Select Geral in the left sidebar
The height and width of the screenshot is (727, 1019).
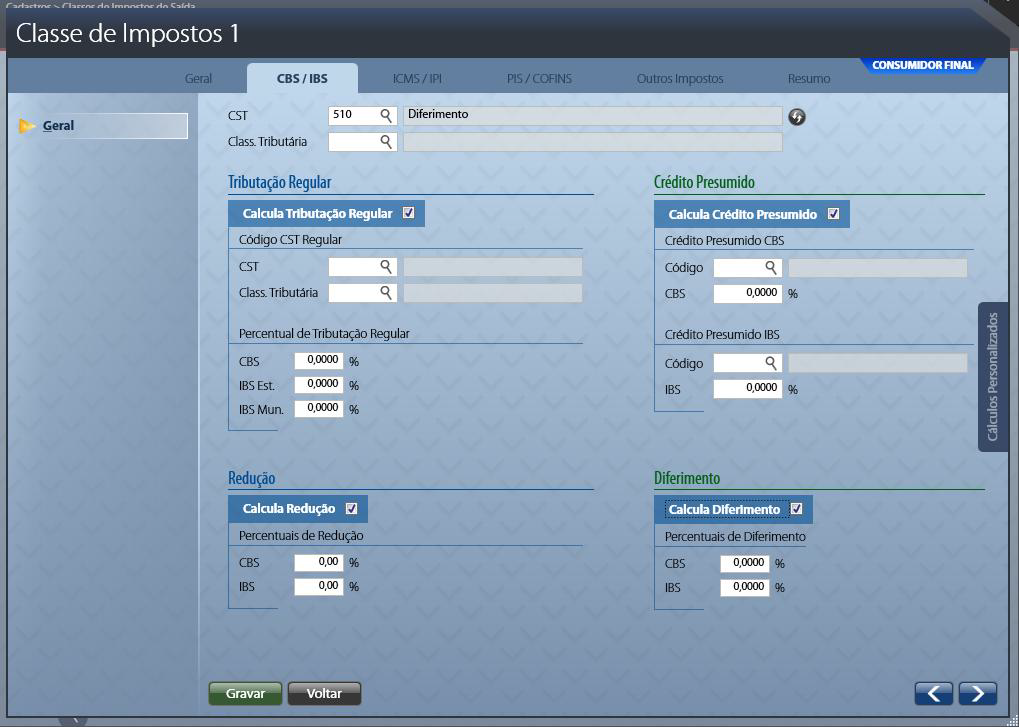(59, 126)
